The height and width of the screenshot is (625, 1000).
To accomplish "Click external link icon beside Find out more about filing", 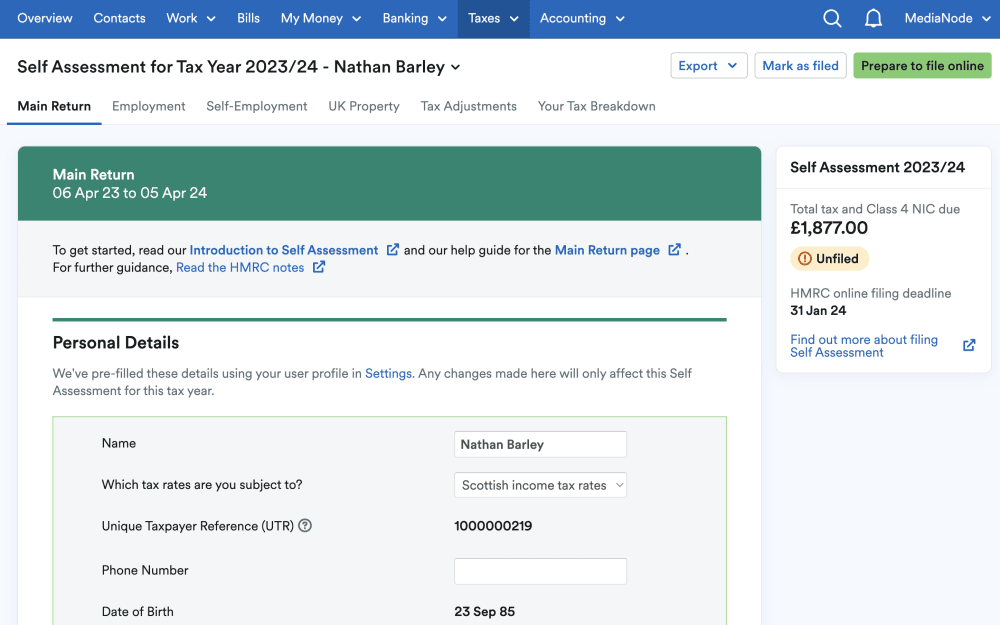I will tap(969, 345).
